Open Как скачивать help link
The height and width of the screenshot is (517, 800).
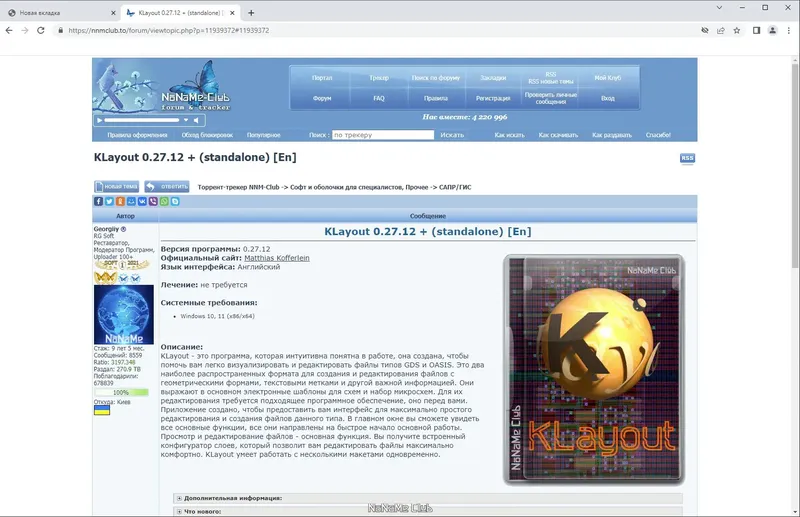pos(558,135)
